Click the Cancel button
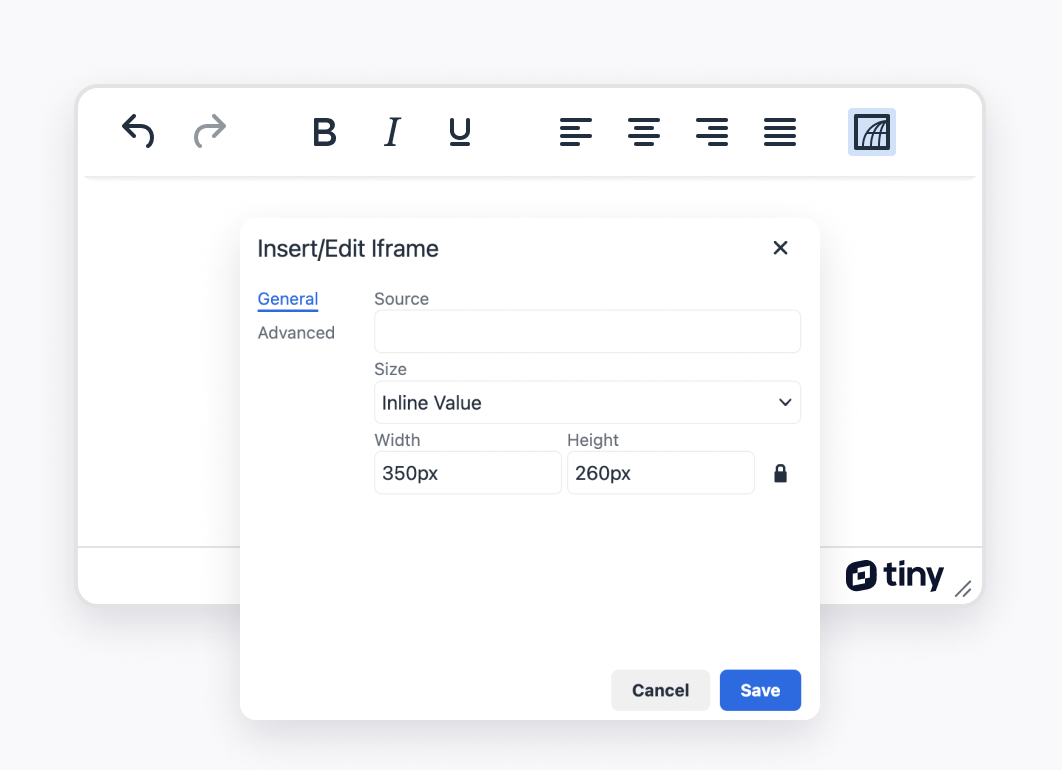Image resolution: width=1062 pixels, height=770 pixels. coord(660,690)
